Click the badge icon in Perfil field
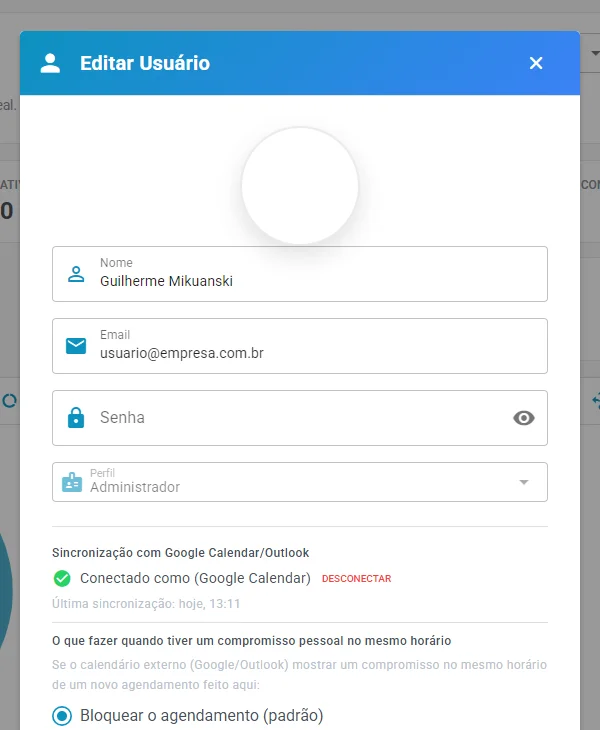600x730 pixels. click(72, 482)
